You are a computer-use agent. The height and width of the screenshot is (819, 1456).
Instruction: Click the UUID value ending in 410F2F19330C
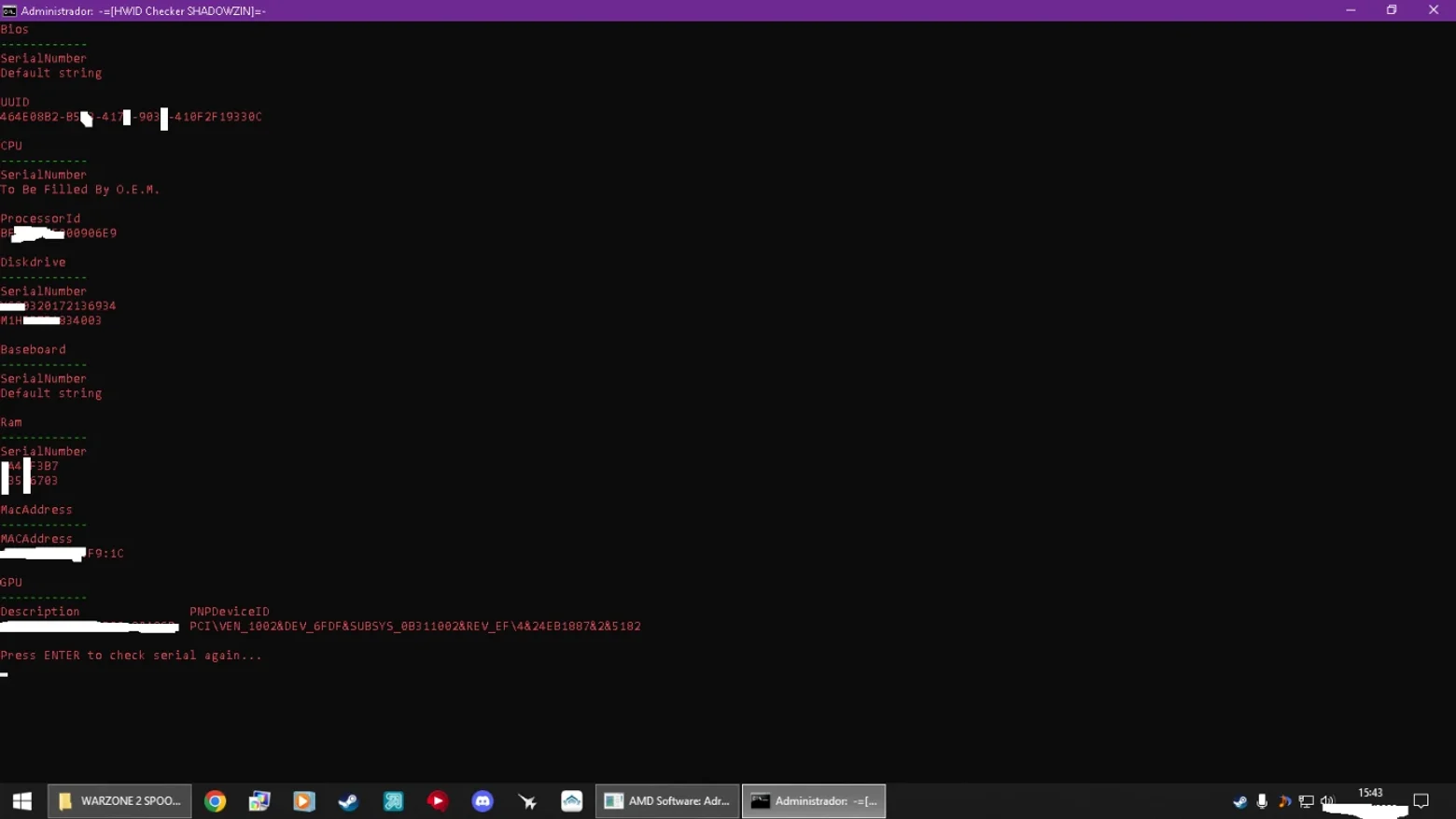point(131,117)
